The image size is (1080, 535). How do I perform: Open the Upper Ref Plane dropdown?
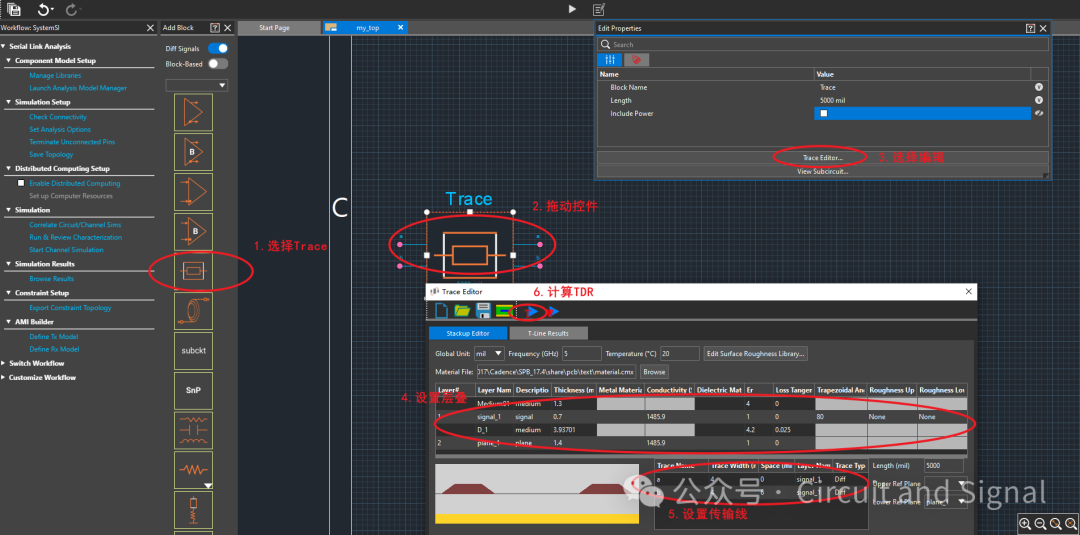[x=945, y=484]
